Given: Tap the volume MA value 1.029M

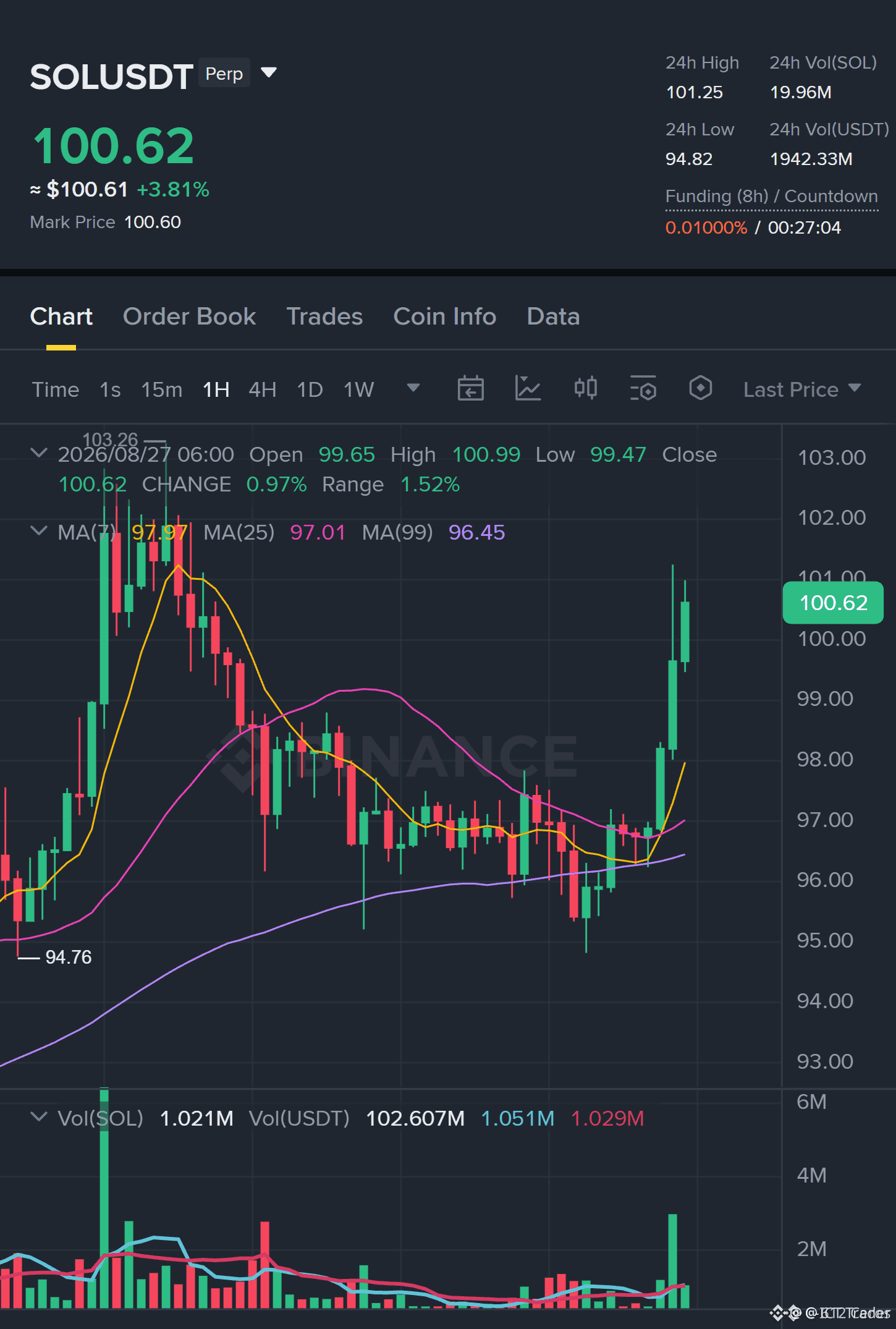Looking at the screenshot, I should [x=607, y=1118].
